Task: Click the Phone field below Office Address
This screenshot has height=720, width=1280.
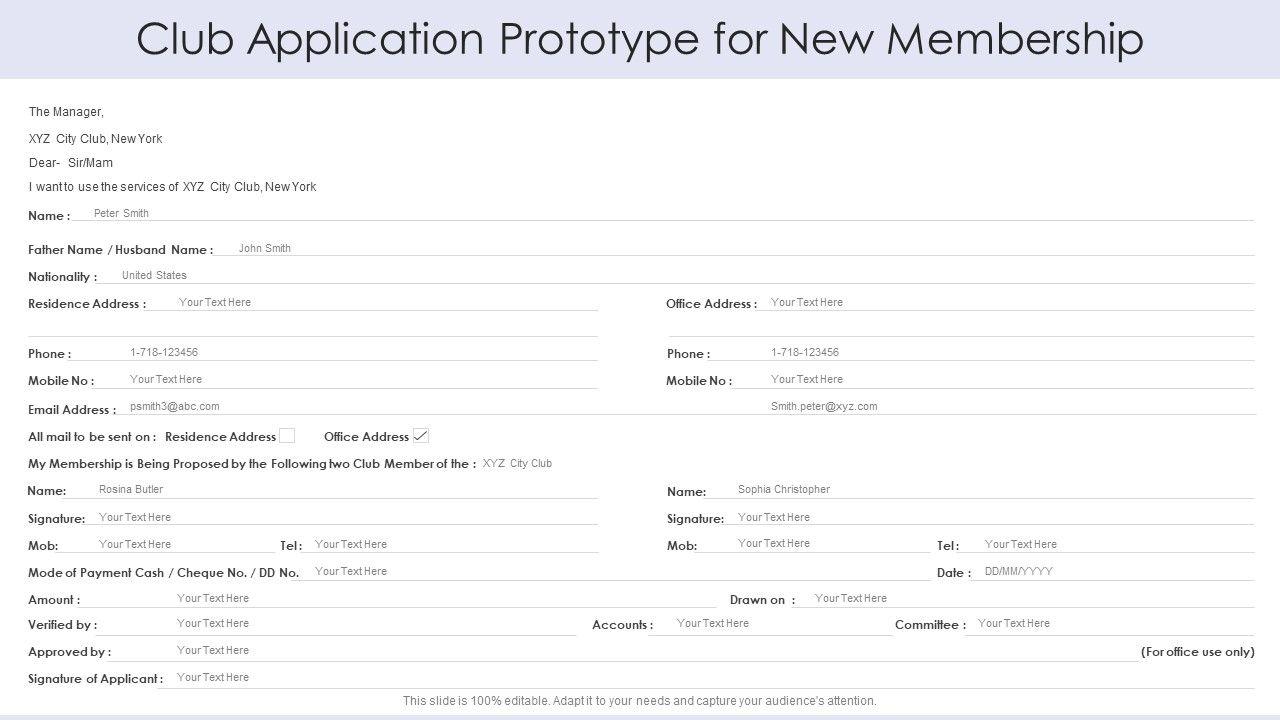Action: (983, 352)
